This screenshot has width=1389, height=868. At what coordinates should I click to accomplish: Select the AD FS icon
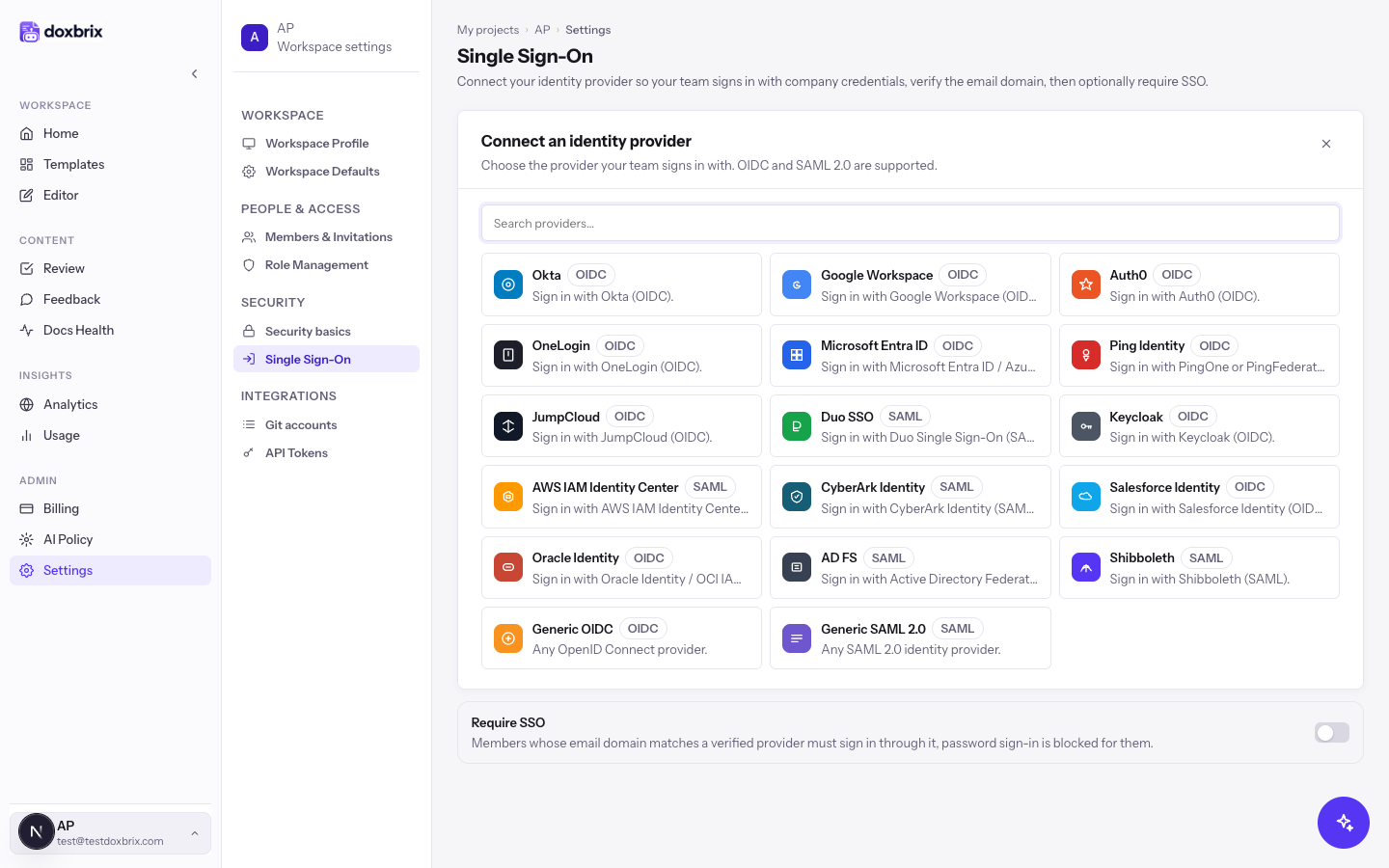coord(797,567)
